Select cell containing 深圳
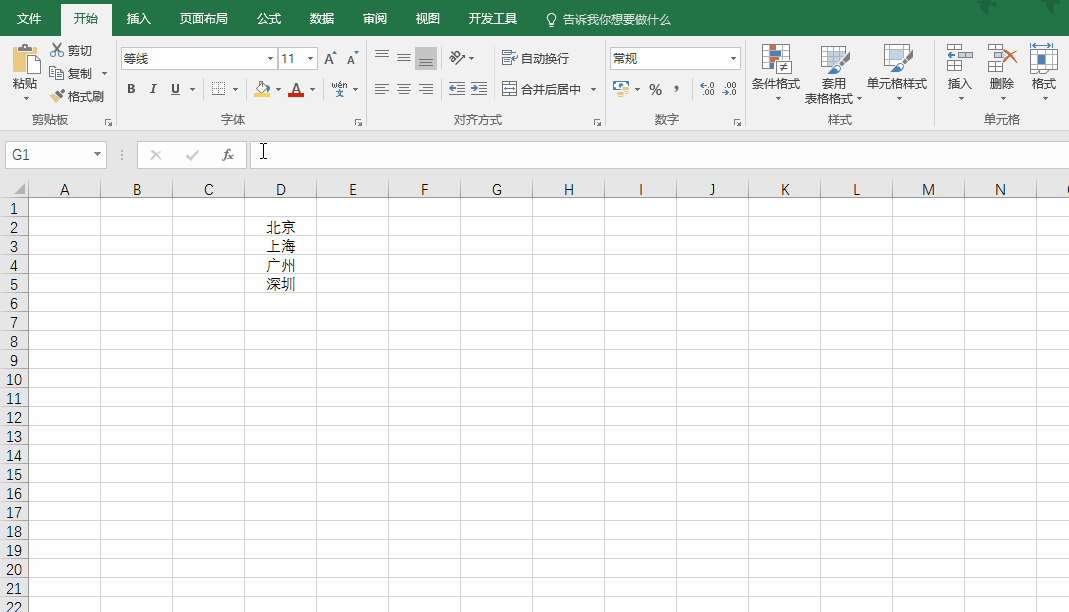The width and height of the screenshot is (1069, 612). click(x=280, y=284)
